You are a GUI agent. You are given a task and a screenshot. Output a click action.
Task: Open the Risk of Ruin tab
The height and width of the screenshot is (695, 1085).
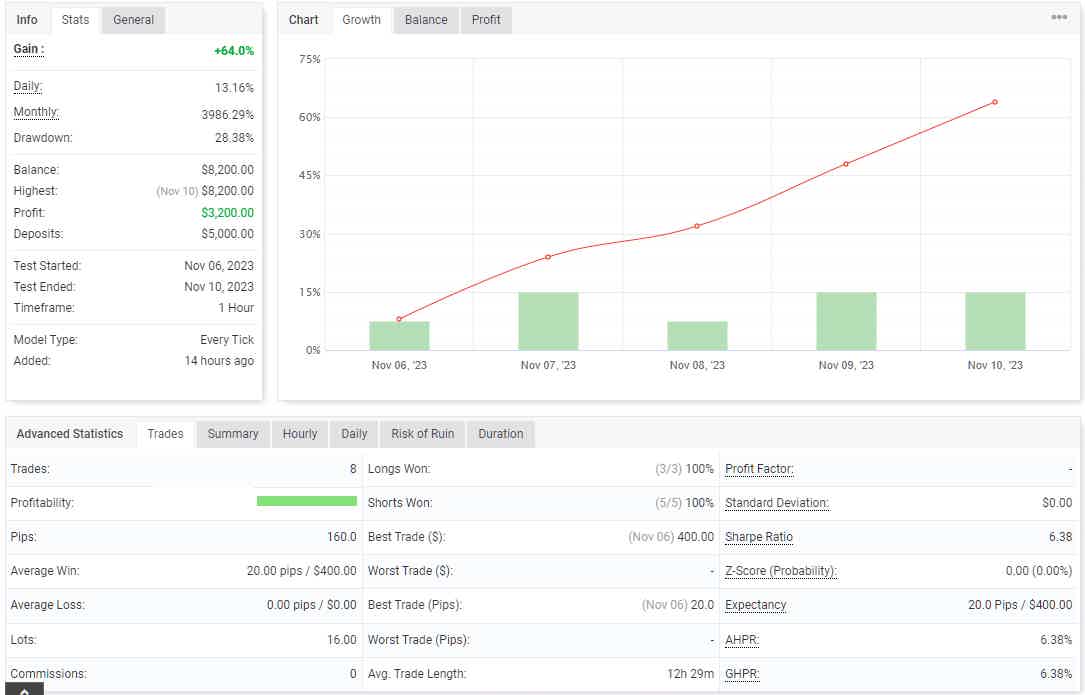(x=423, y=434)
